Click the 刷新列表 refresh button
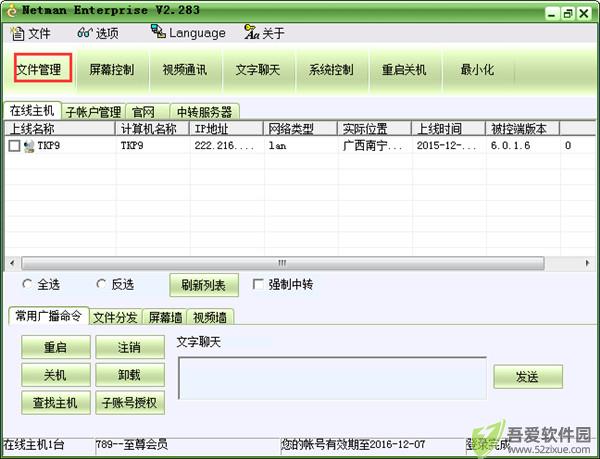Image resolution: width=600 pixels, height=459 pixels. tap(204, 285)
